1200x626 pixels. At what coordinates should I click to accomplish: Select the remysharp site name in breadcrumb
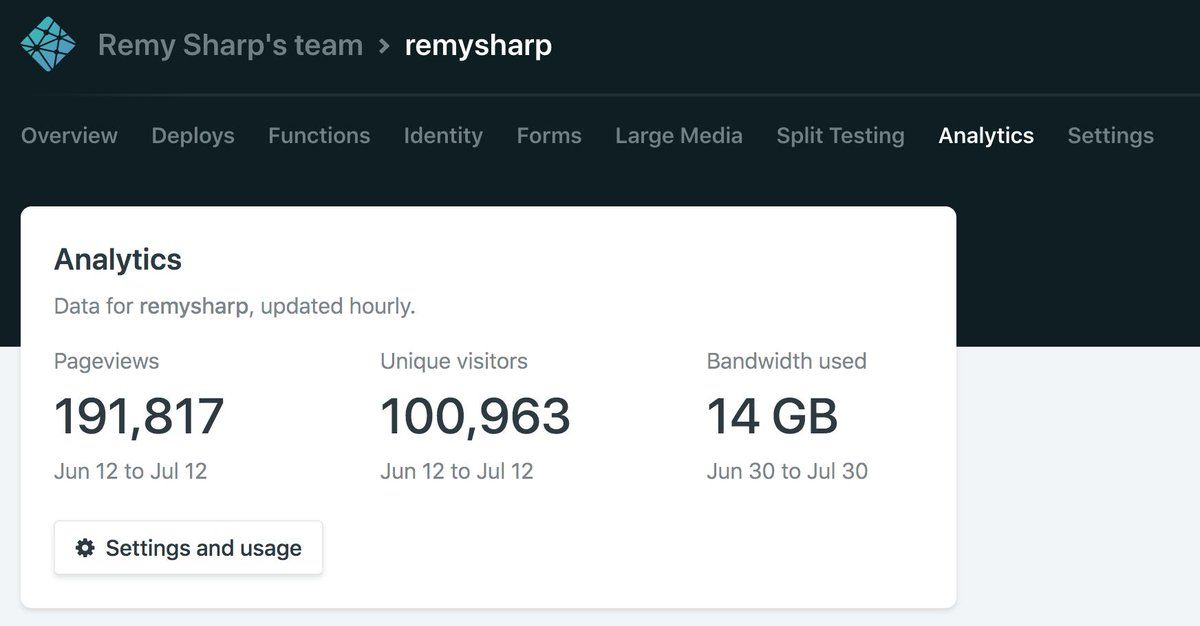[478, 46]
